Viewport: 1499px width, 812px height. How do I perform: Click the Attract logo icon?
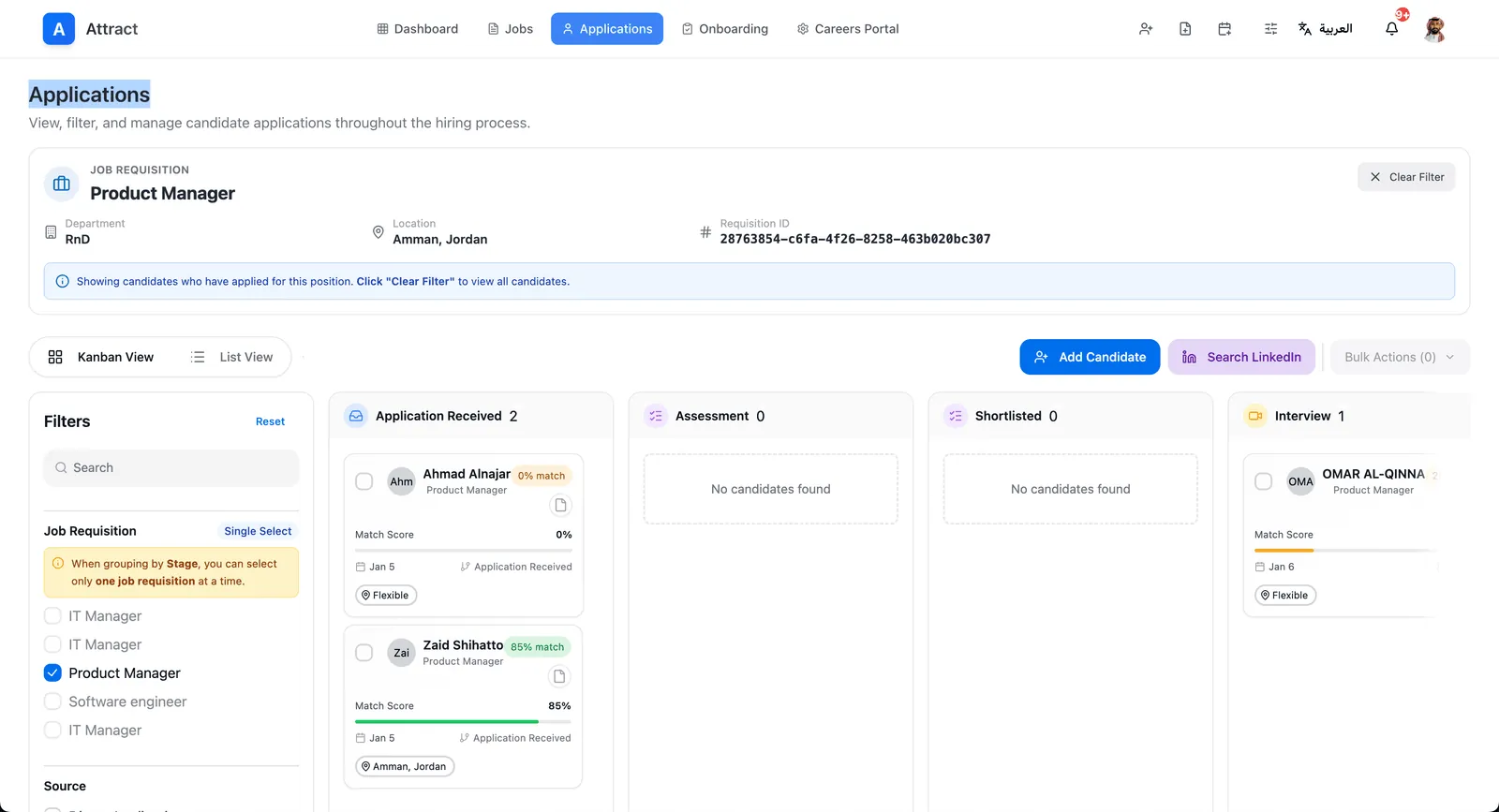(x=59, y=29)
